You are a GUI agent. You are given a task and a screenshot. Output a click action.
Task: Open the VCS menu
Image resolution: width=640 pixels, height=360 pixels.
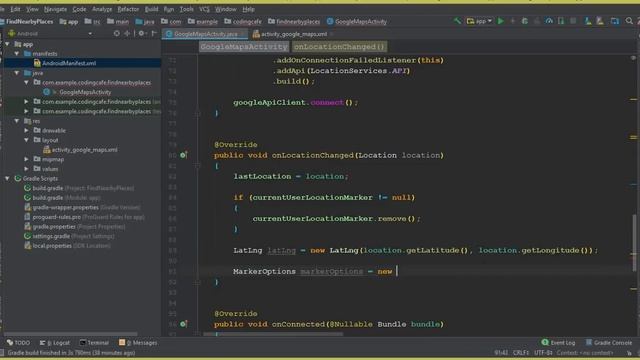(204, 9)
